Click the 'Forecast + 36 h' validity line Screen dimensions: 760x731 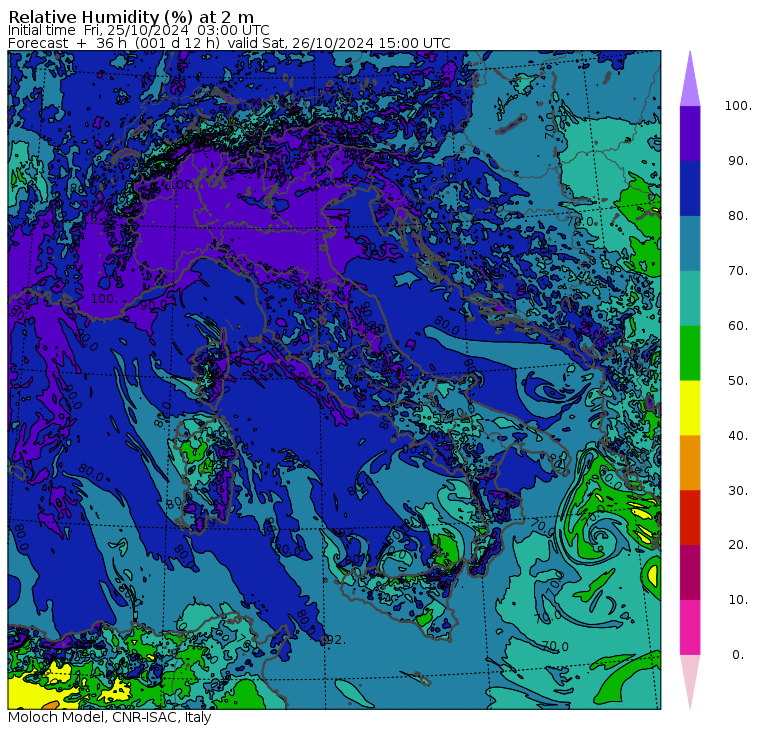(229, 43)
